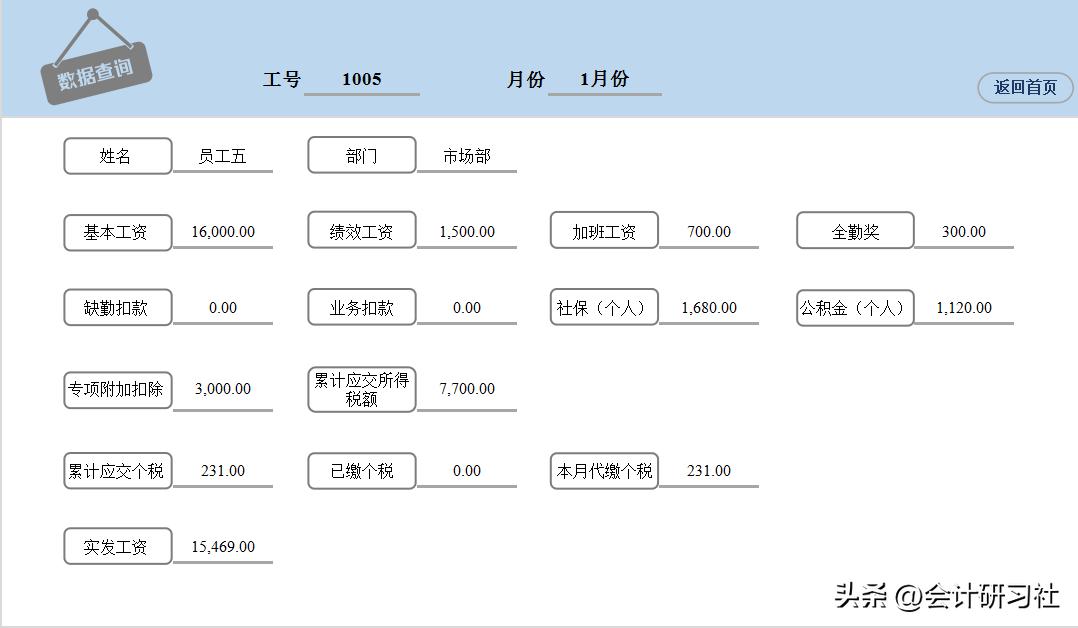This screenshot has height=628, width=1078.
Task: Click the 业务扣款 label box
Action: tap(361, 307)
